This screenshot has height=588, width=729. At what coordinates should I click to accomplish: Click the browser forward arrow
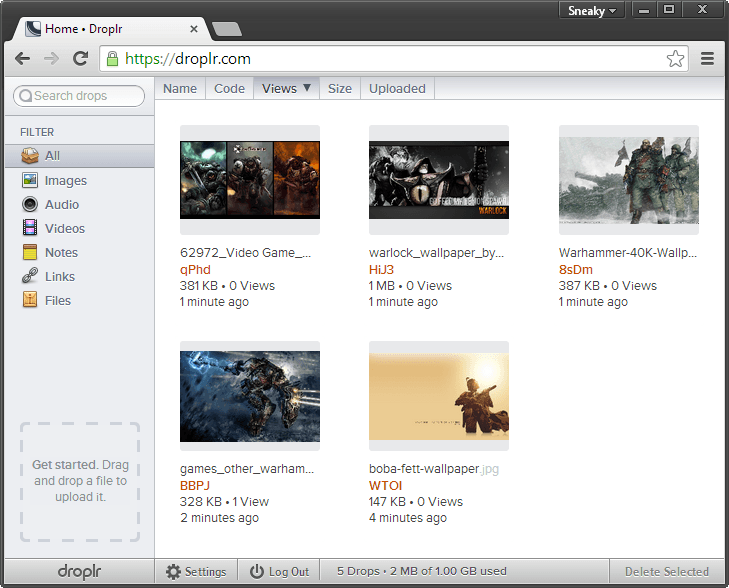52,59
